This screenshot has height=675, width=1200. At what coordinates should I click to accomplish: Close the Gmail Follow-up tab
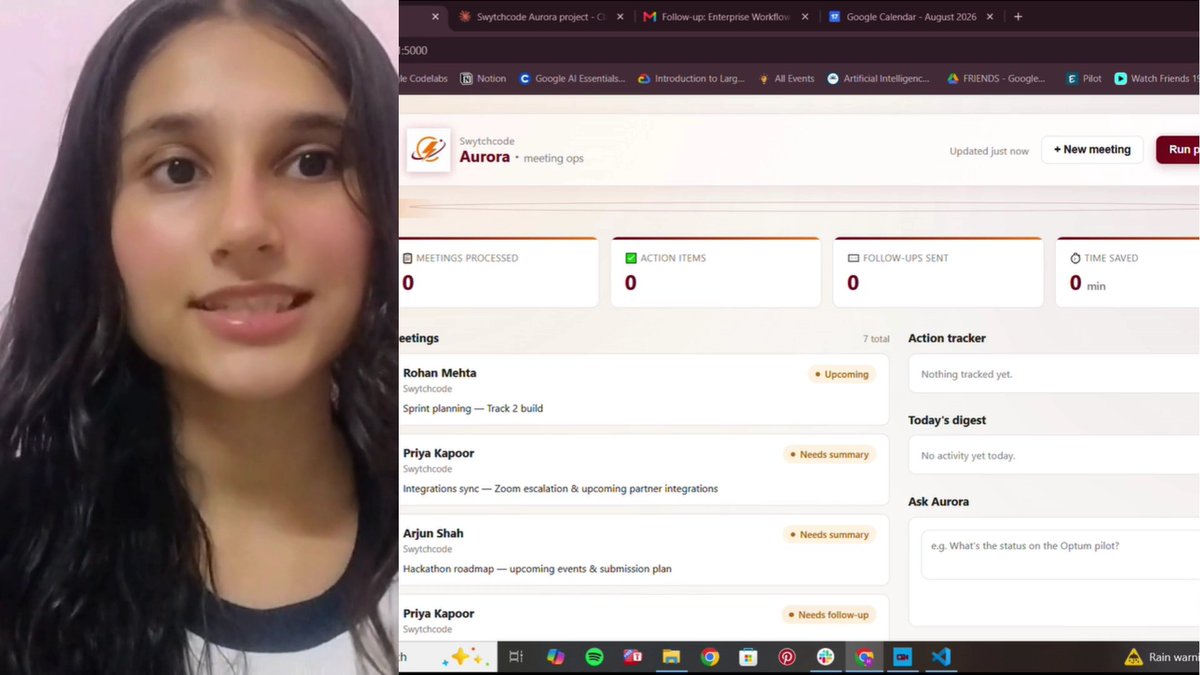tap(805, 17)
